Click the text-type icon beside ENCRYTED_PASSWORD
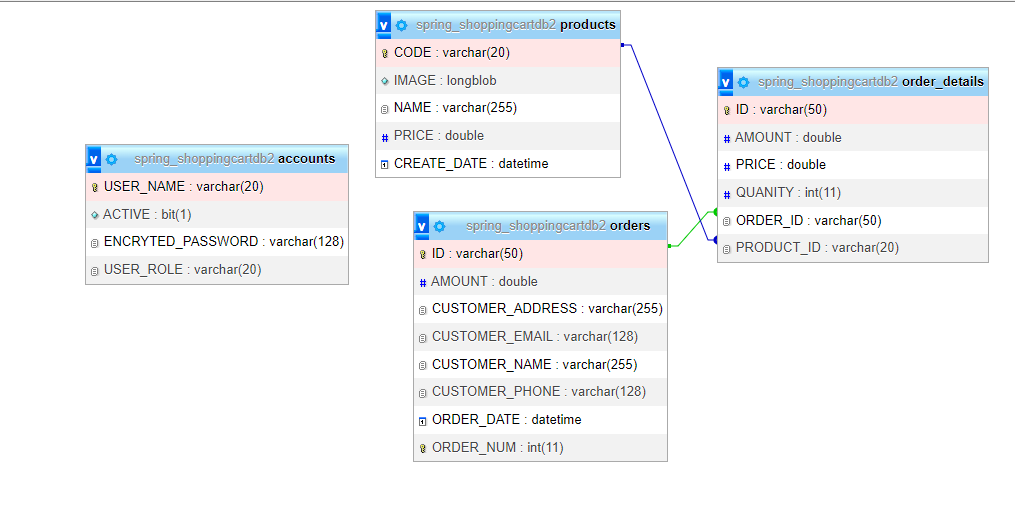 coord(95,243)
